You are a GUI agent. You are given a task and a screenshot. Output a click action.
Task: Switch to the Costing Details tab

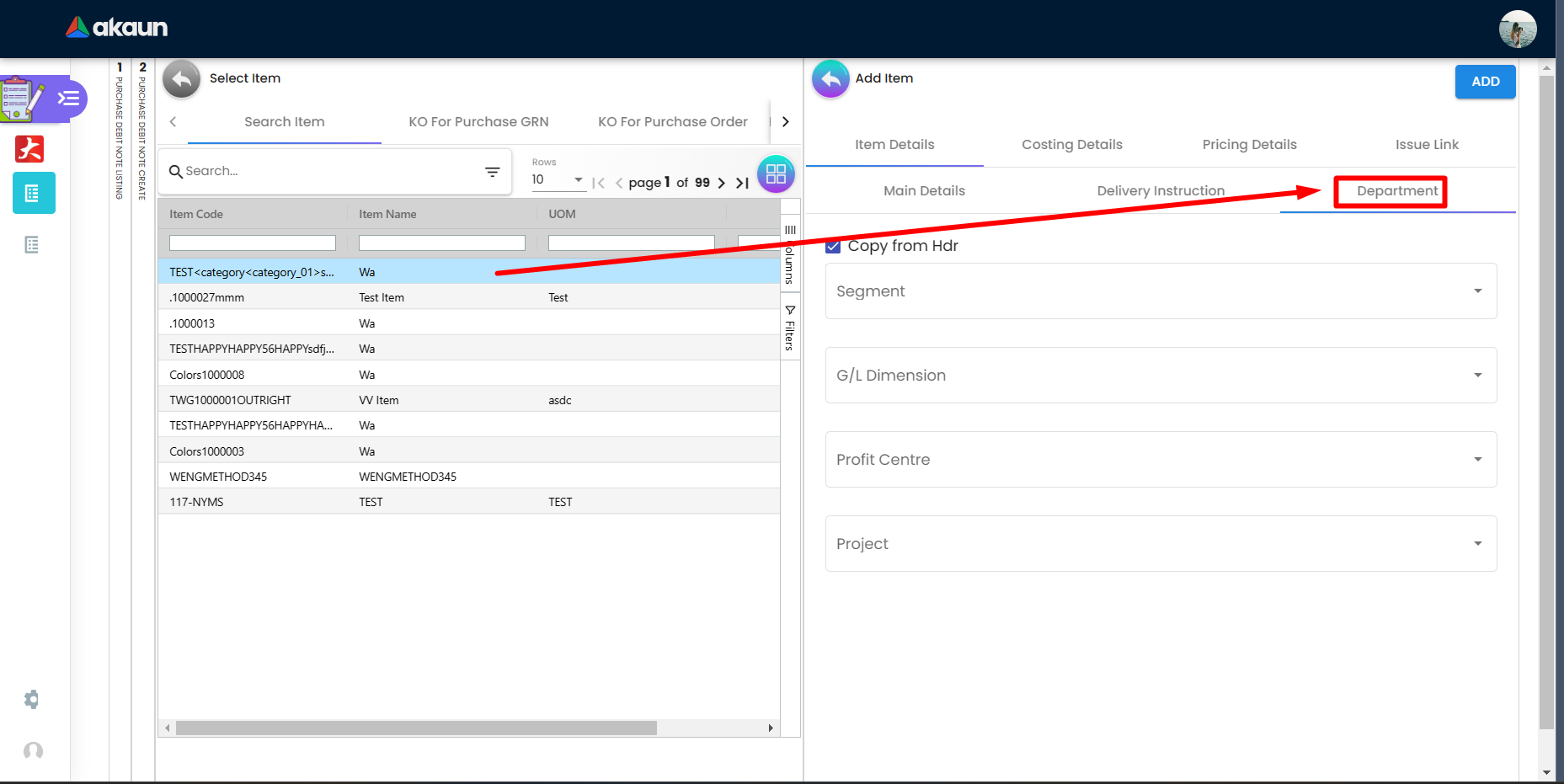tap(1071, 145)
